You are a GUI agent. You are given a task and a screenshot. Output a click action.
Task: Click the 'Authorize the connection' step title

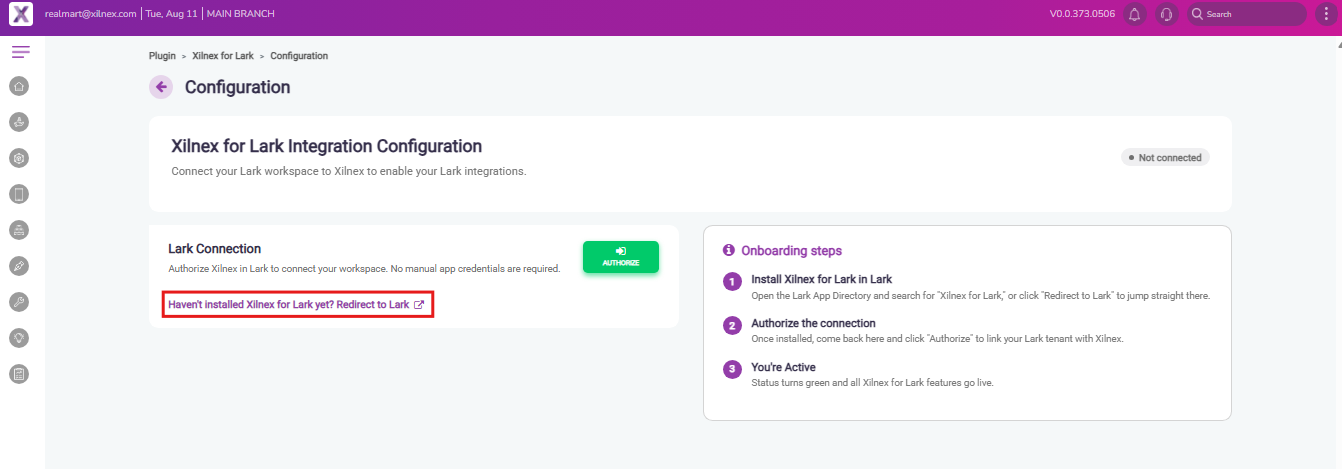(x=813, y=323)
